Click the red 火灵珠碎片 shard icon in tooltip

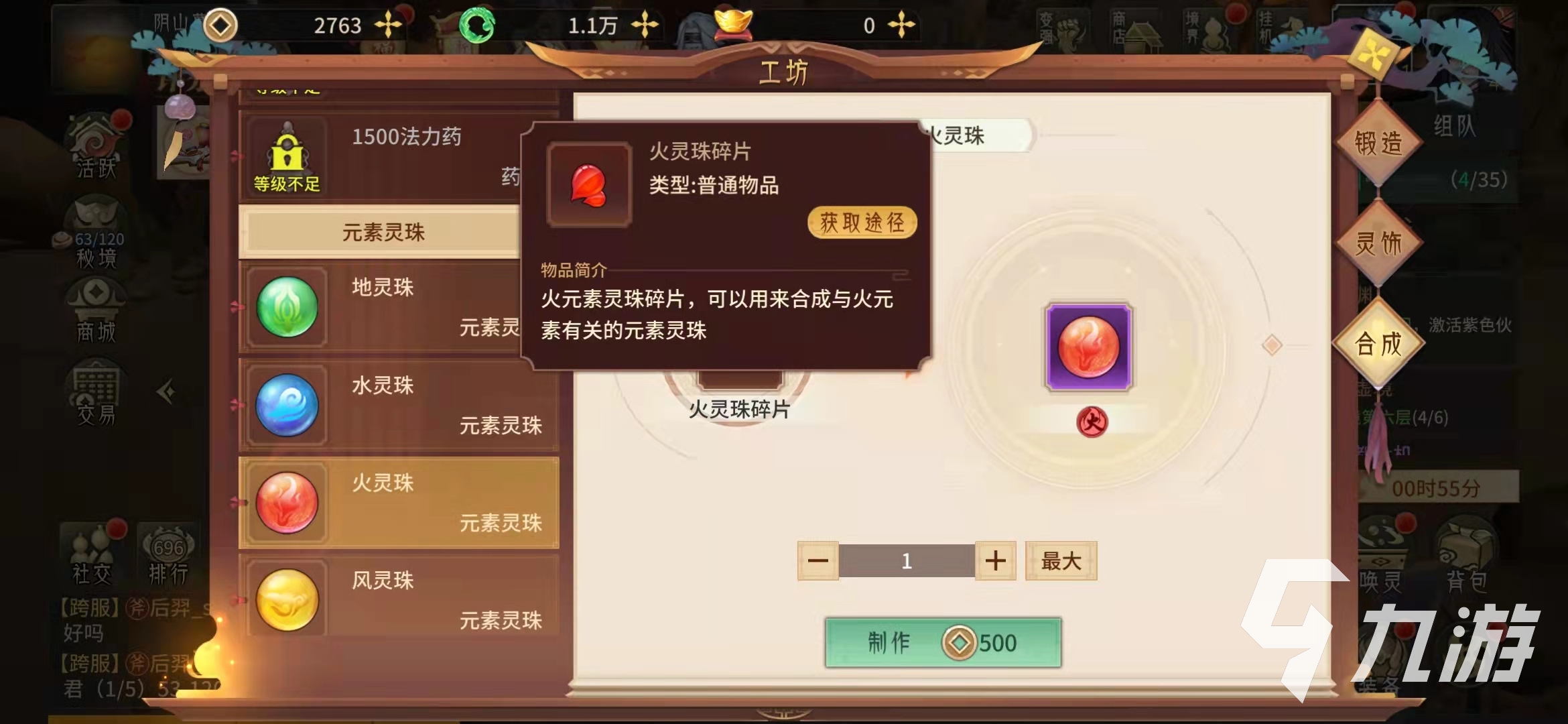click(588, 185)
